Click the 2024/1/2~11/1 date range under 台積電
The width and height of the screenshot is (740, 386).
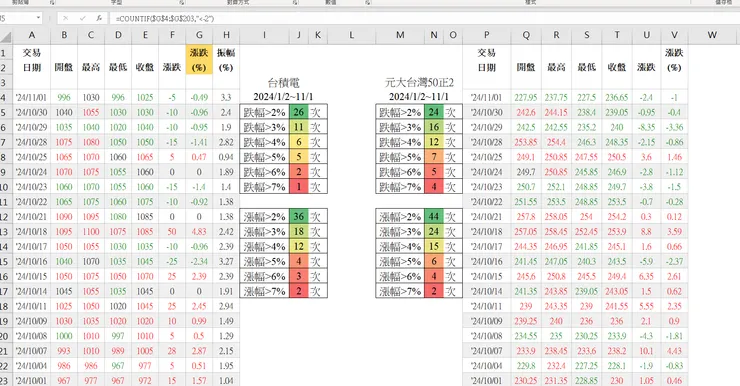click(x=283, y=97)
